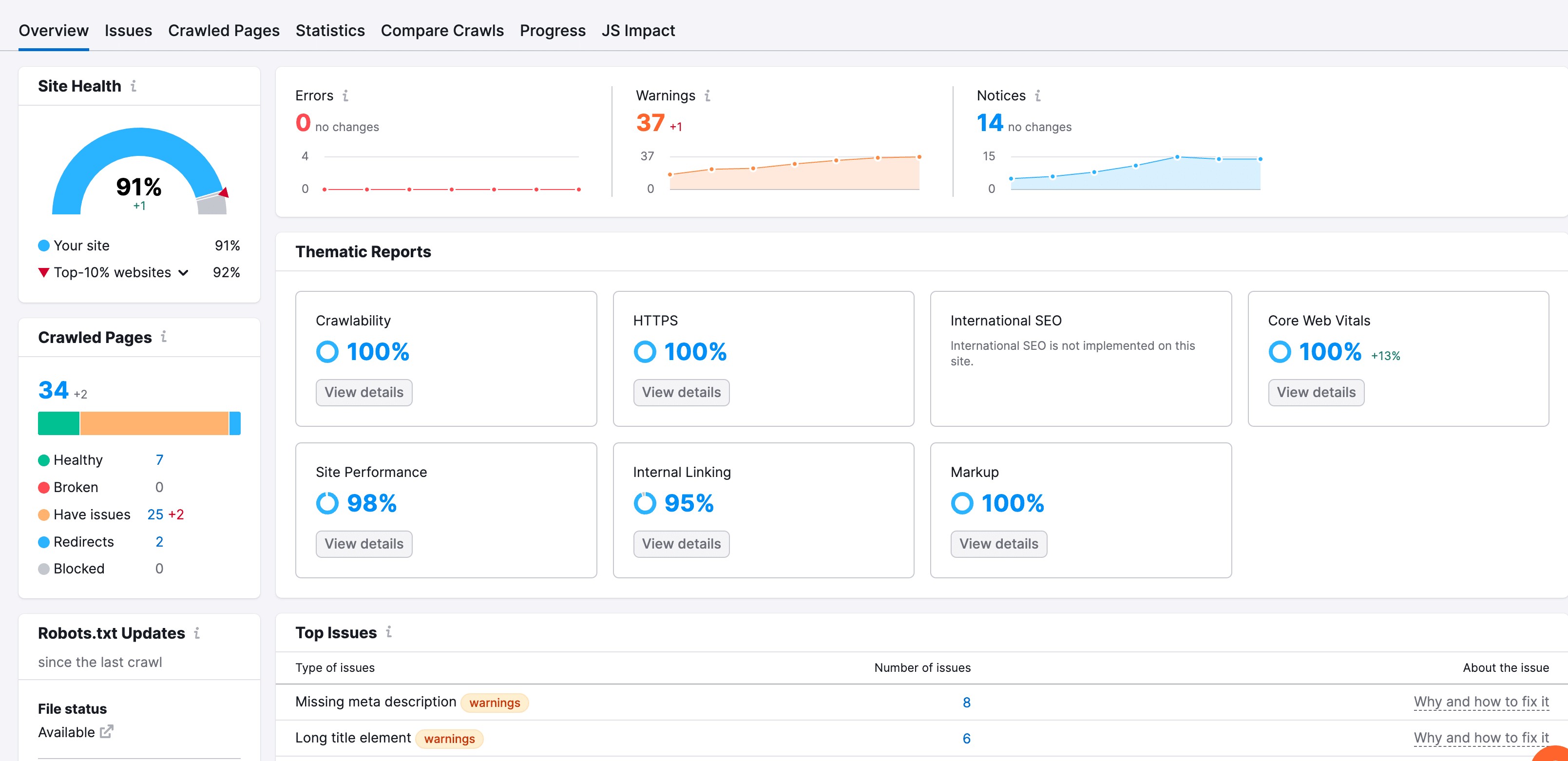Image resolution: width=1568 pixels, height=761 pixels.
Task: Toggle visibility of Healthy pages indicator
Action: (x=44, y=459)
